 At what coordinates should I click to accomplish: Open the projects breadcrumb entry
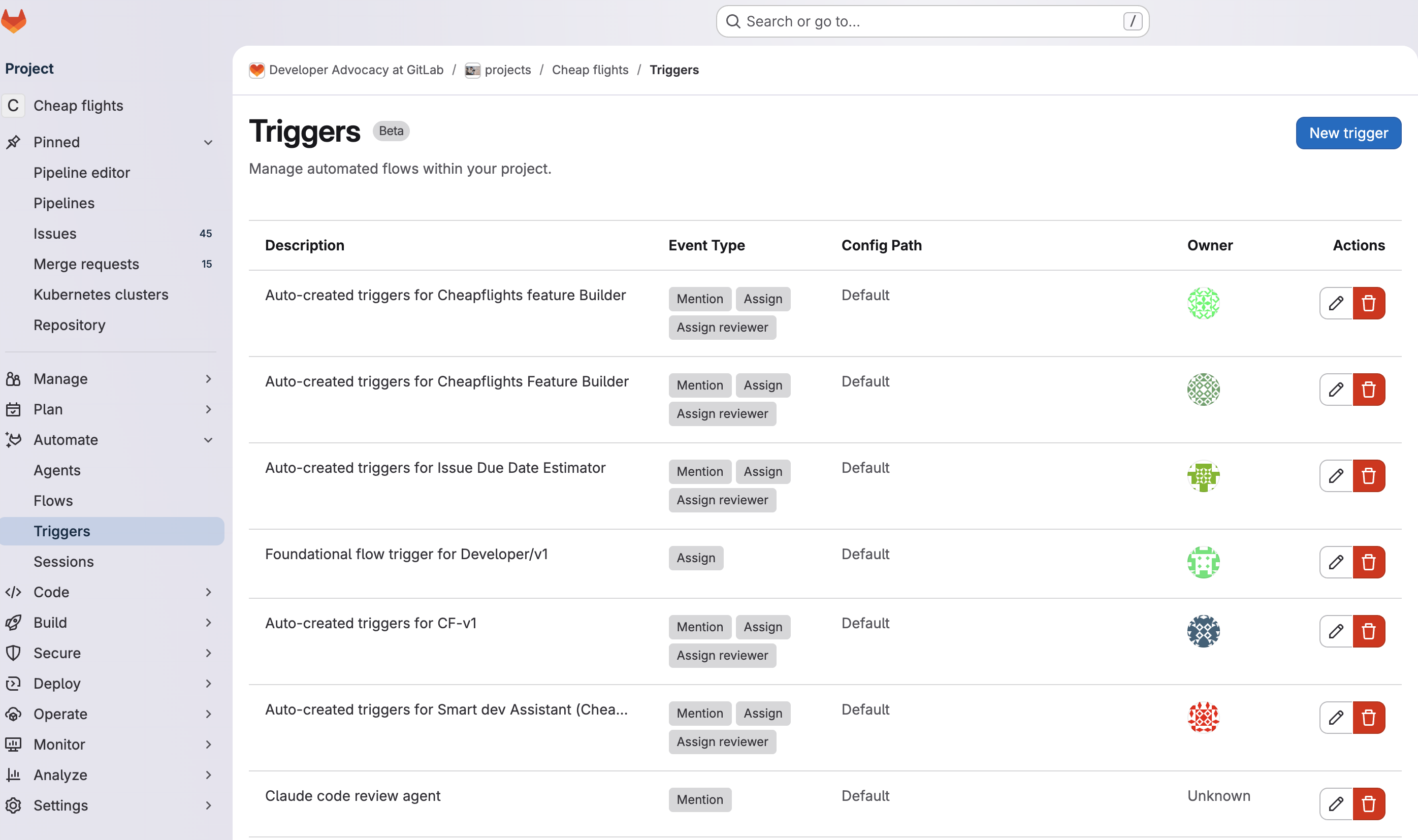[508, 70]
